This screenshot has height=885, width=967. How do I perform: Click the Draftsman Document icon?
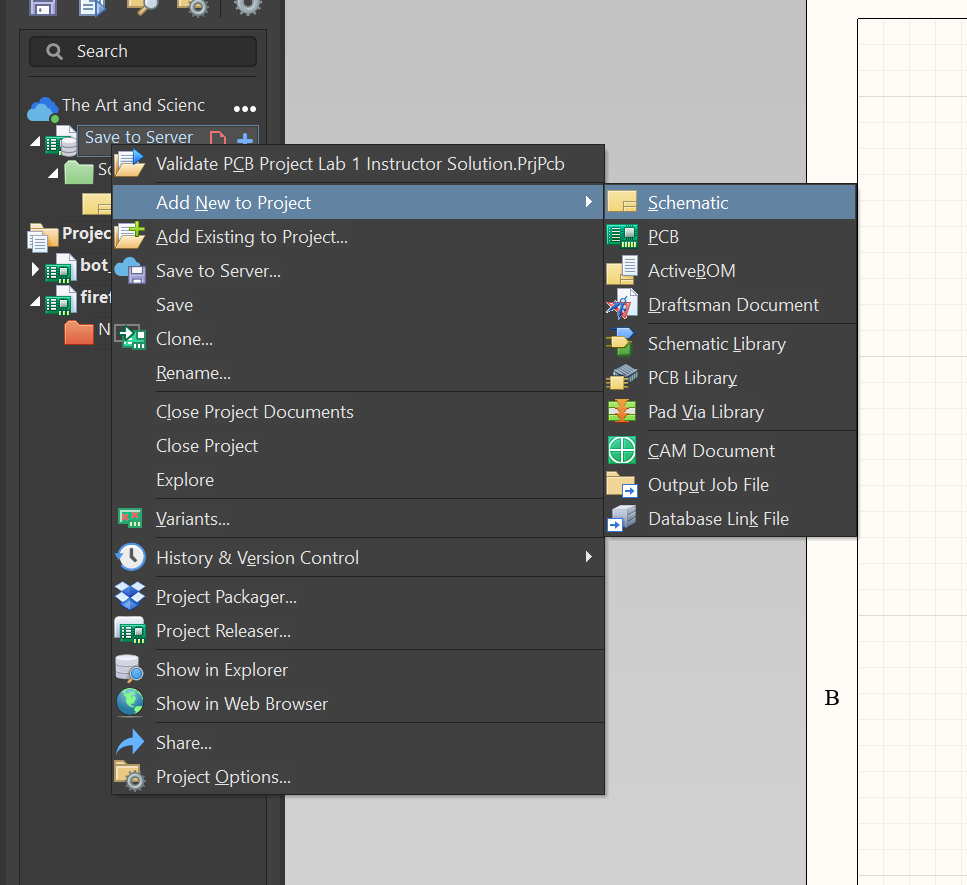pos(622,304)
